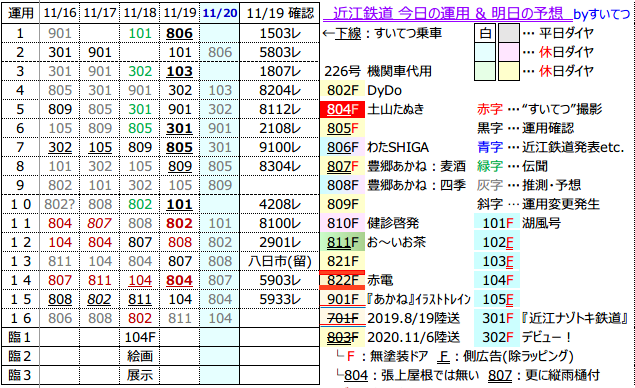Select the 901F legend cell
Viewport: 635px width, 388px height.
343,299
